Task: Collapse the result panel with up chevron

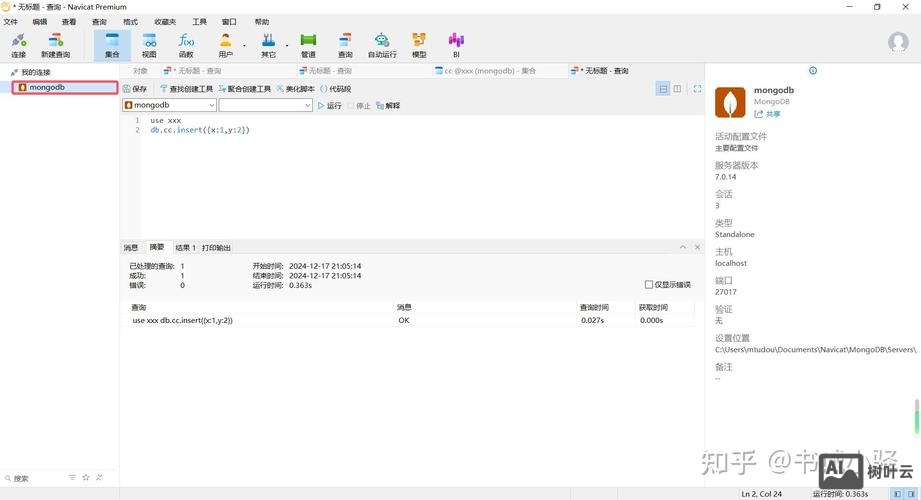Action: tap(683, 247)
